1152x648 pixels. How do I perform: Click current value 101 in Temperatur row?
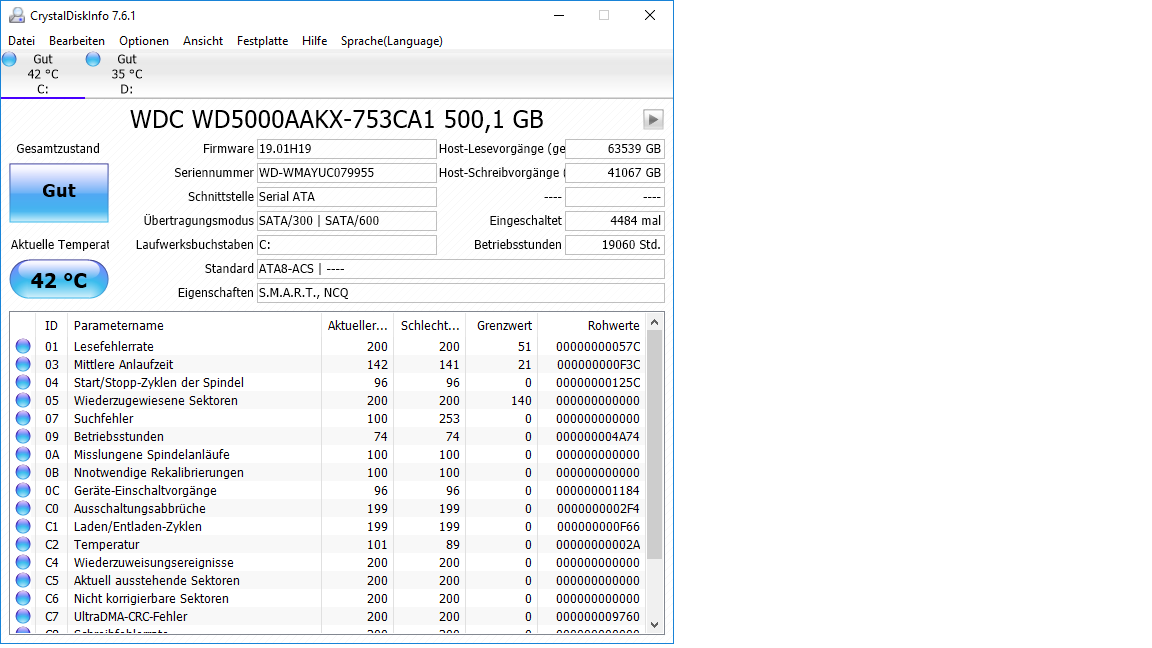tap(377, 544)
